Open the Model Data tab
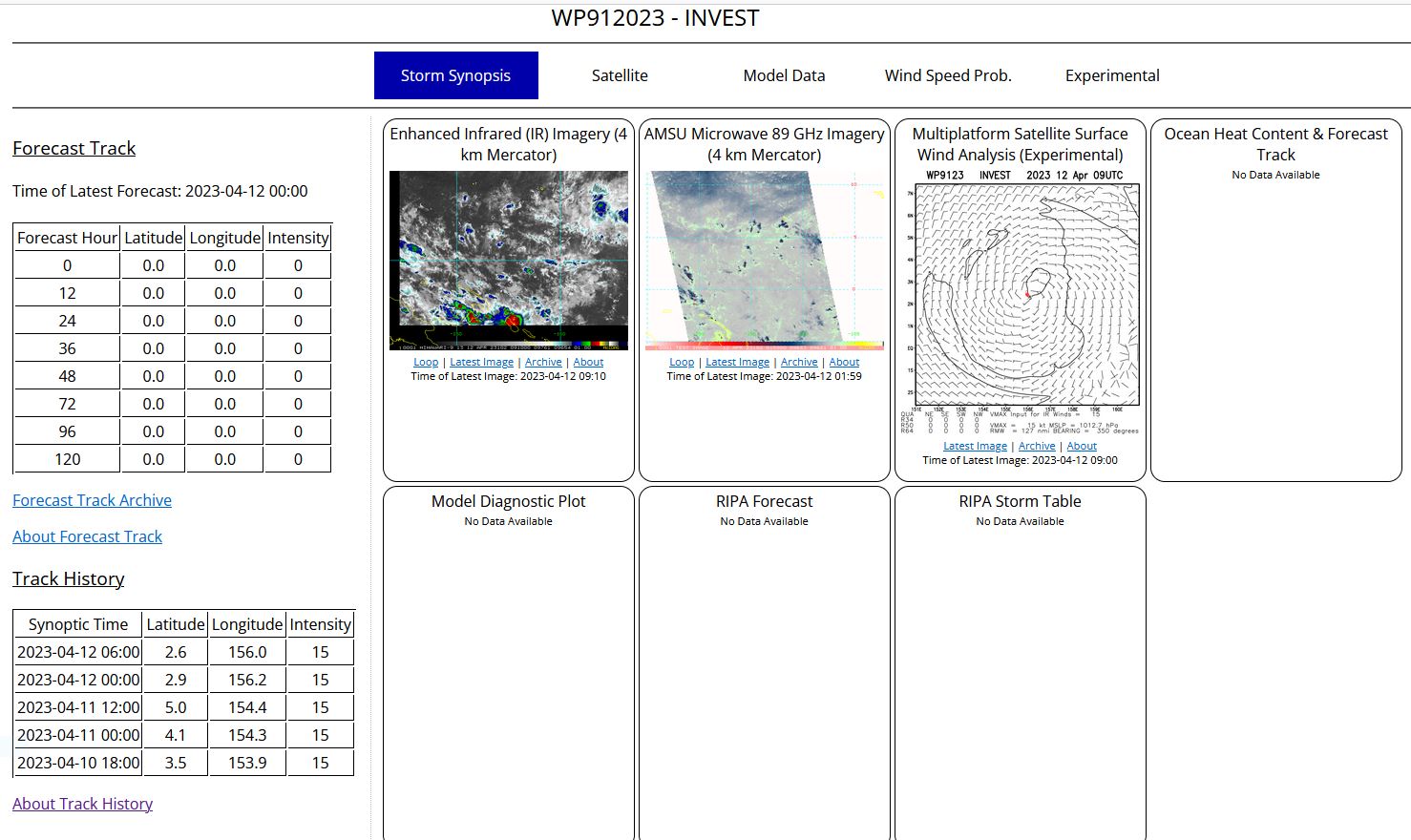 click(x=784, y=75)
